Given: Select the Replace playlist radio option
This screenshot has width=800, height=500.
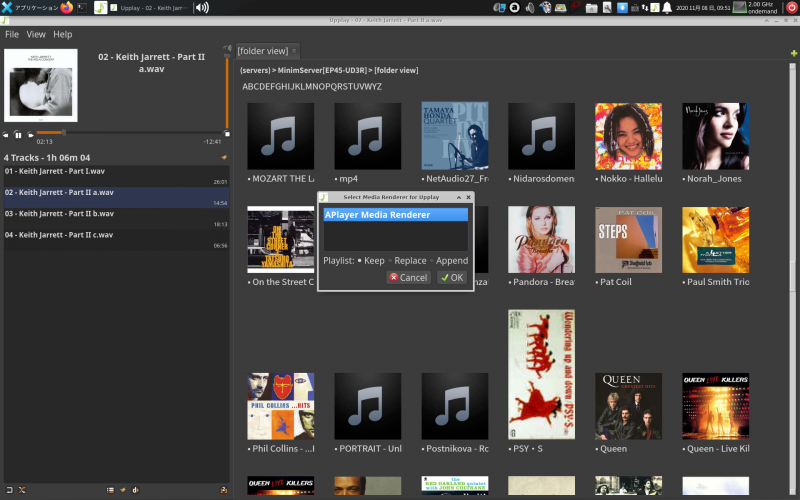Looking at the screenshot, I should click(x=407, y=261).
